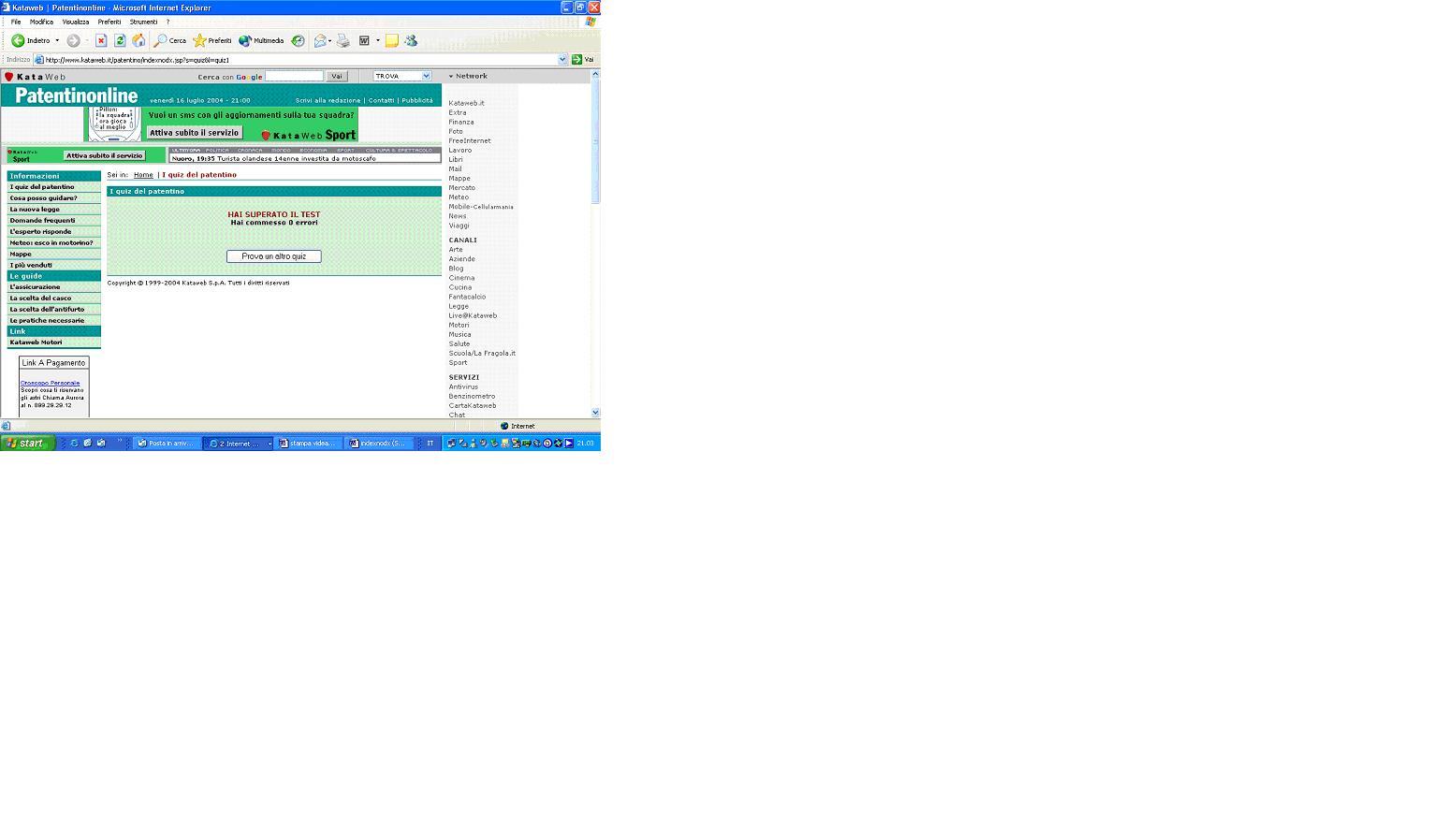Open the Multimedia toolbar button
Screen dimensions: 1456x816
[x=261, y=40]
